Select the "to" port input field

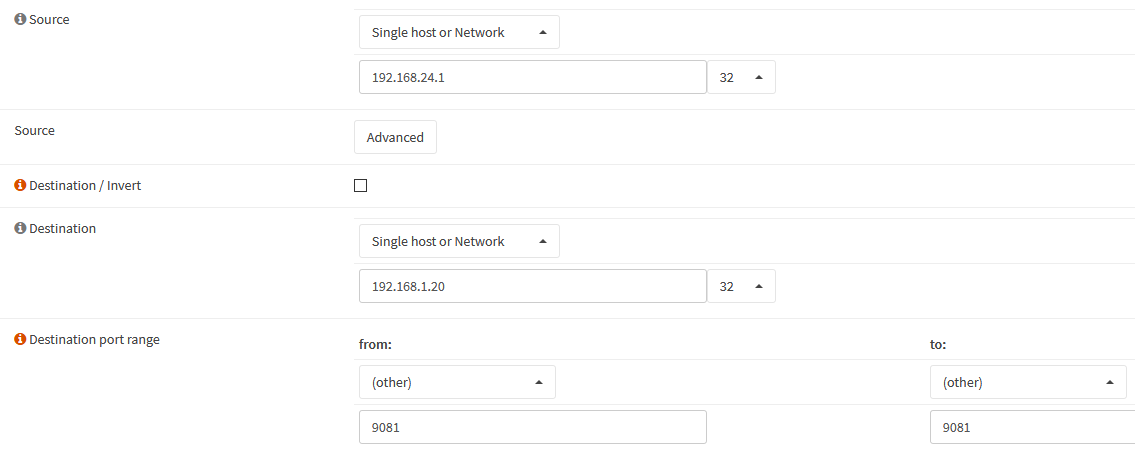click(1032, 427)
